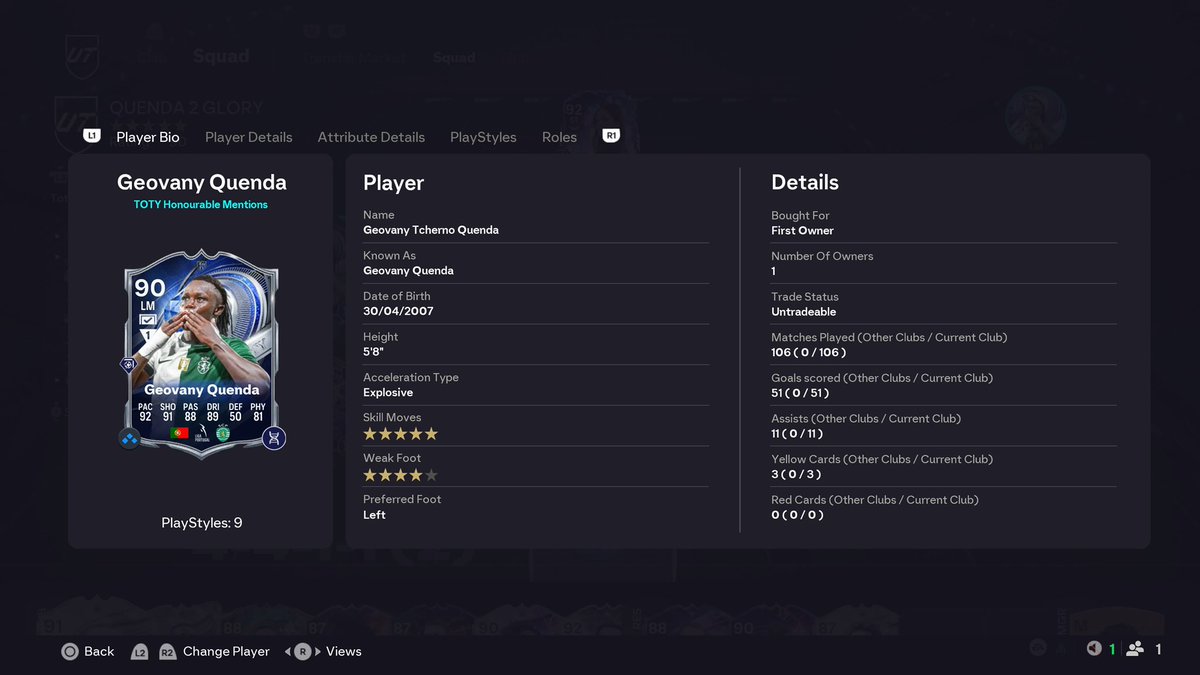
Task: Click the small badge on the card's left edge
Action: [x=128, y=366]
